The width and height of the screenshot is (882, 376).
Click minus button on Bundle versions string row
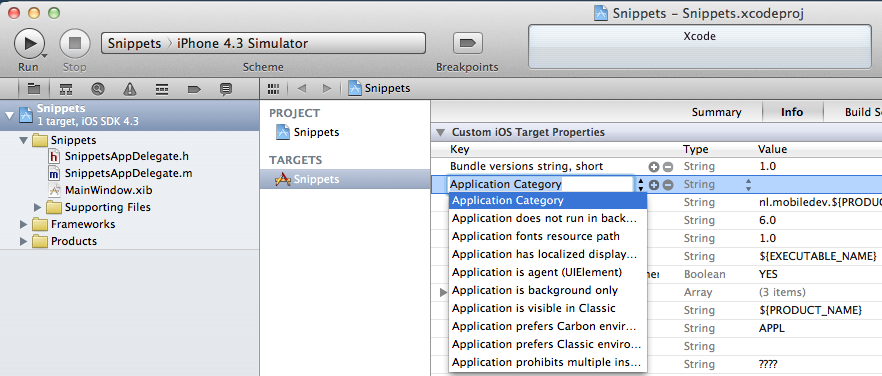tap(668, 167)
